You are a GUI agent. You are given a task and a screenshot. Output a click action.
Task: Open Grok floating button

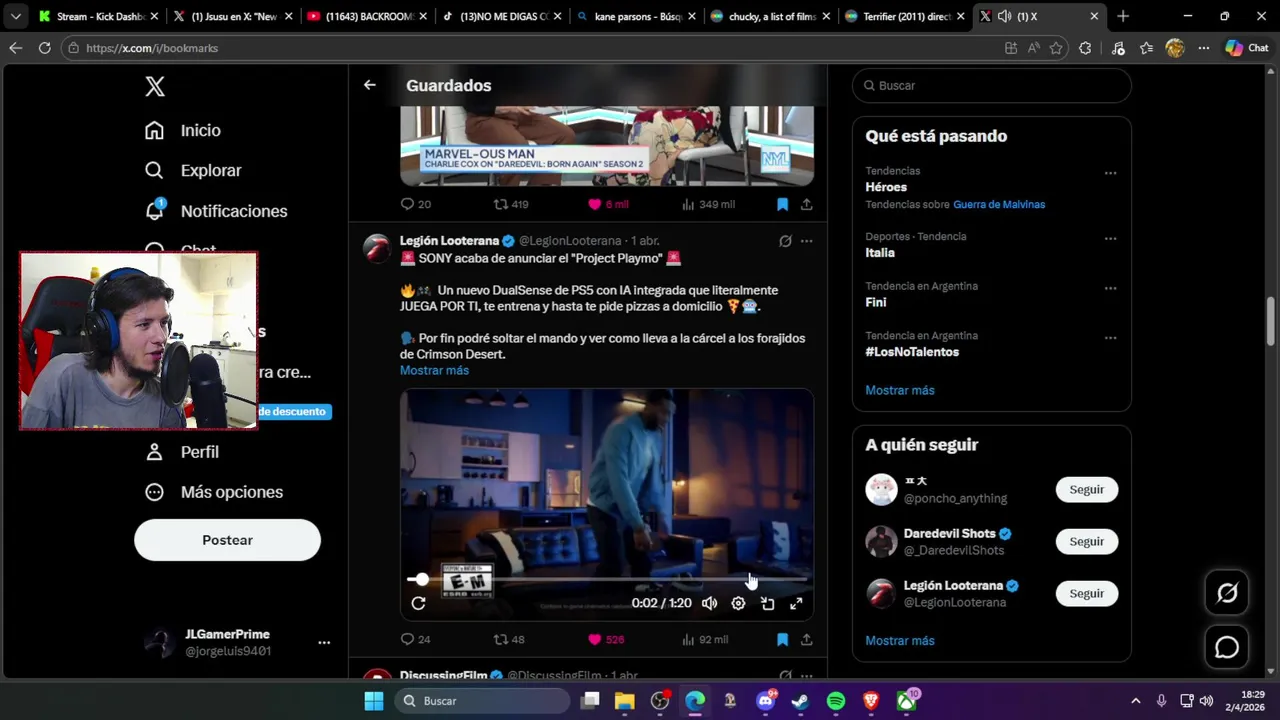click(1227, 593)
